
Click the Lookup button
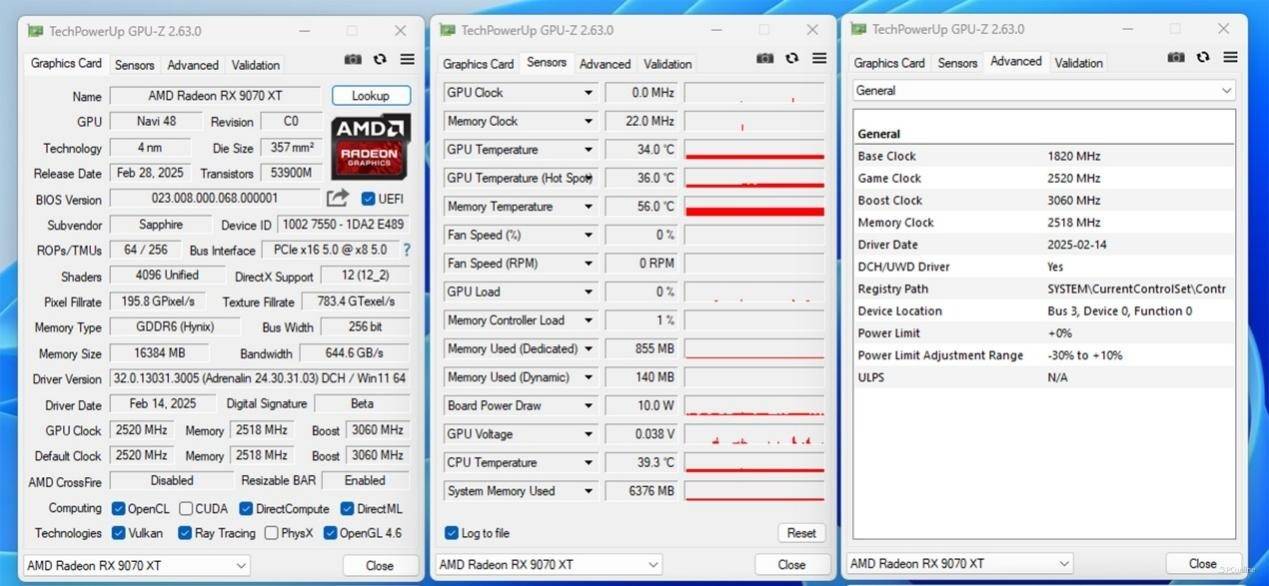371,96
